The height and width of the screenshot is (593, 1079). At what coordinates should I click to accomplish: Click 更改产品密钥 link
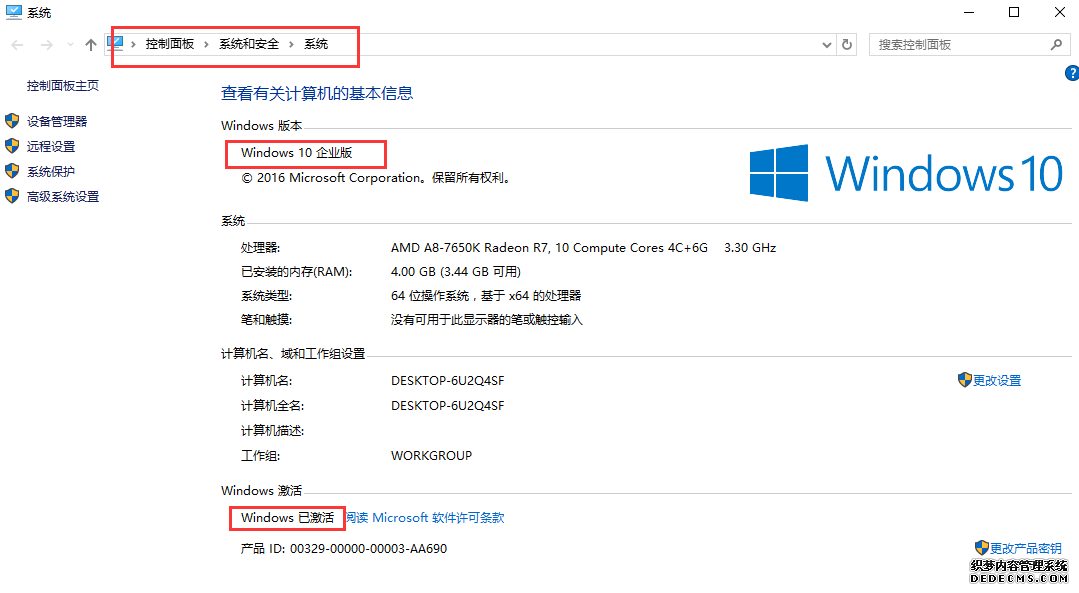[1025, 548]
